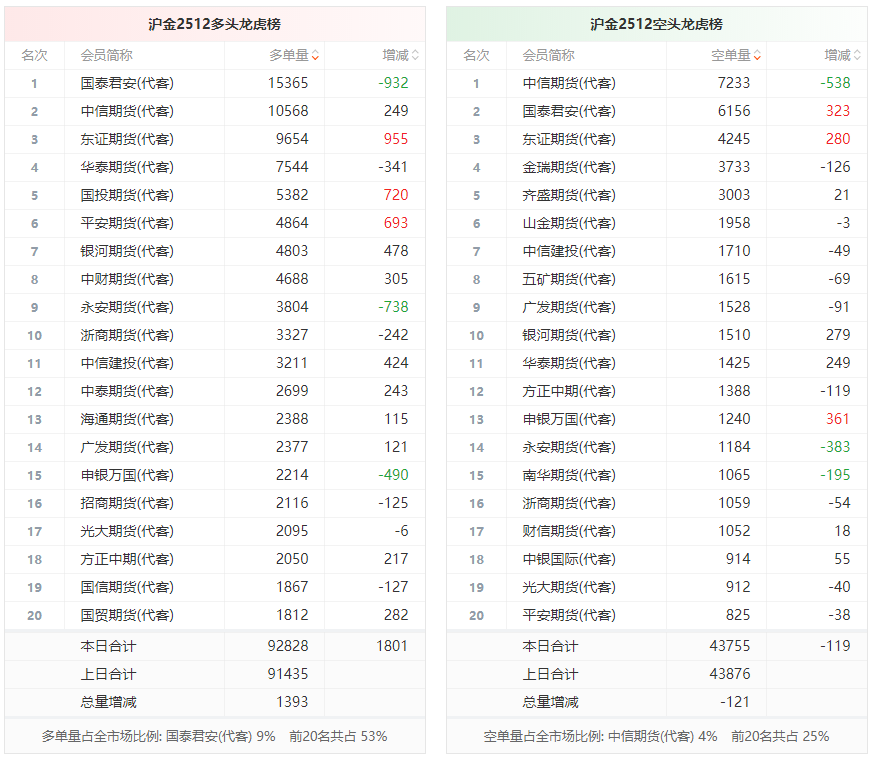Select 齐盛期货(代客) row

[657, 195]
